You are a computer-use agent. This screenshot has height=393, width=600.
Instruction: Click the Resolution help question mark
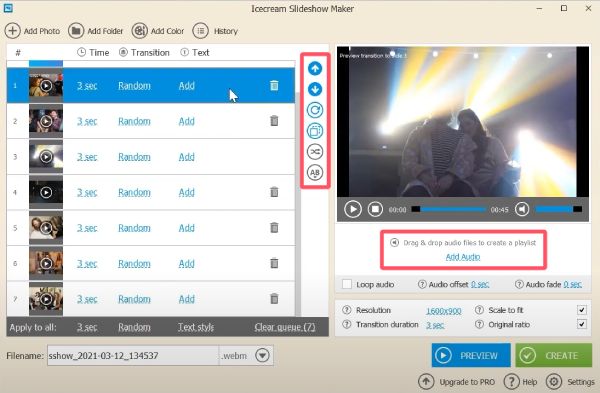347,310
